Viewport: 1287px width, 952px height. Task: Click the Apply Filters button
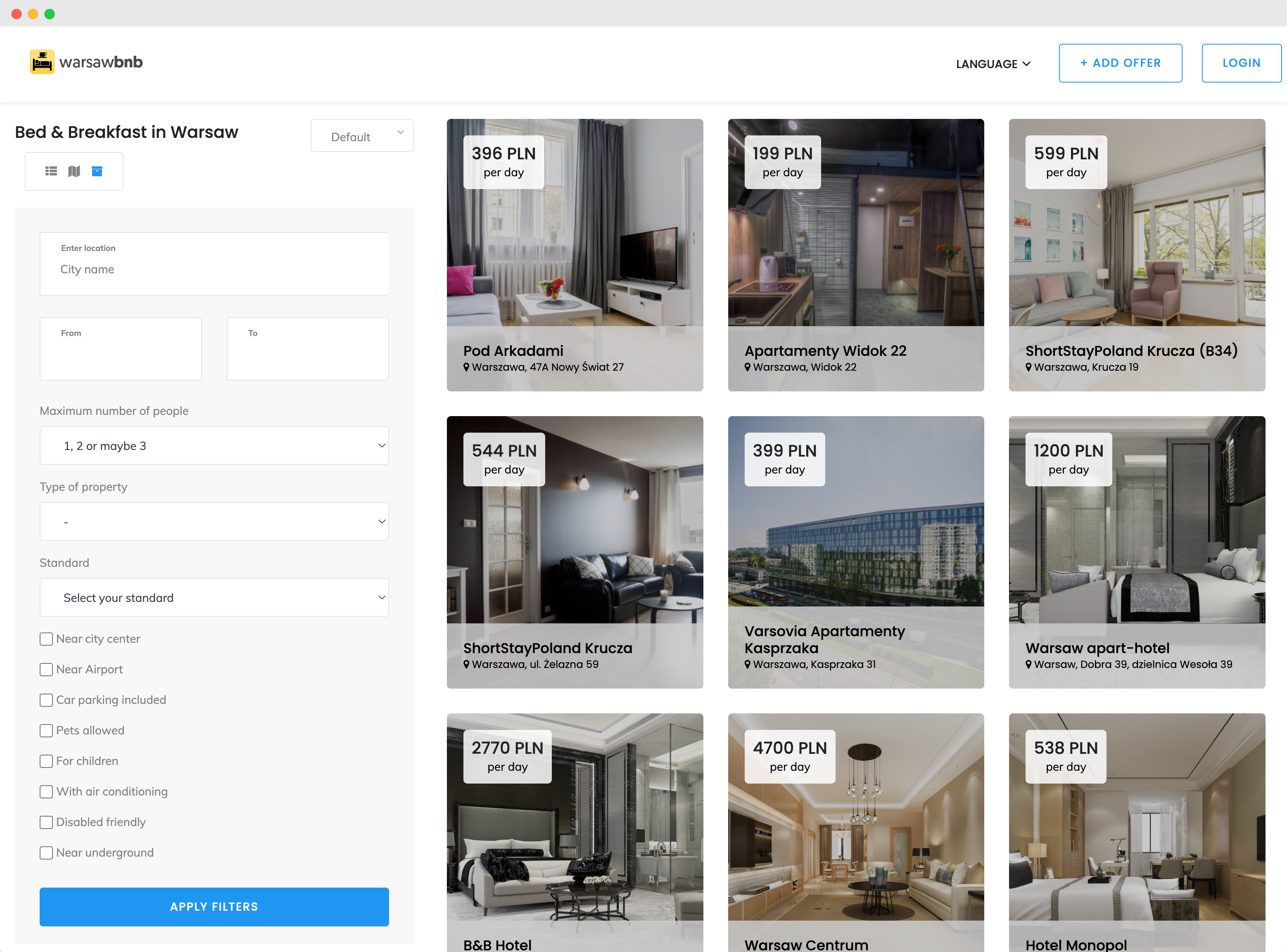(214, 907)
